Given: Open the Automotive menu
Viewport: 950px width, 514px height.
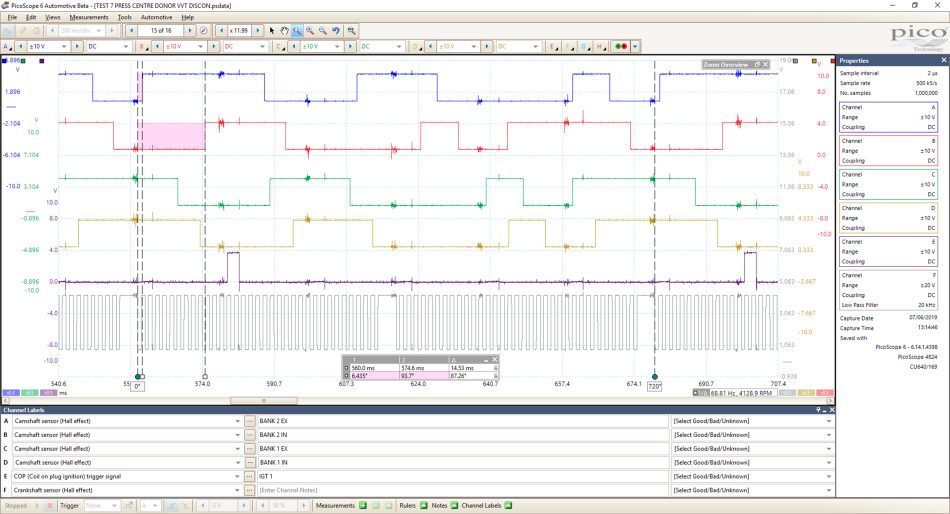Looking at the screenshot, I should [156, 17].
